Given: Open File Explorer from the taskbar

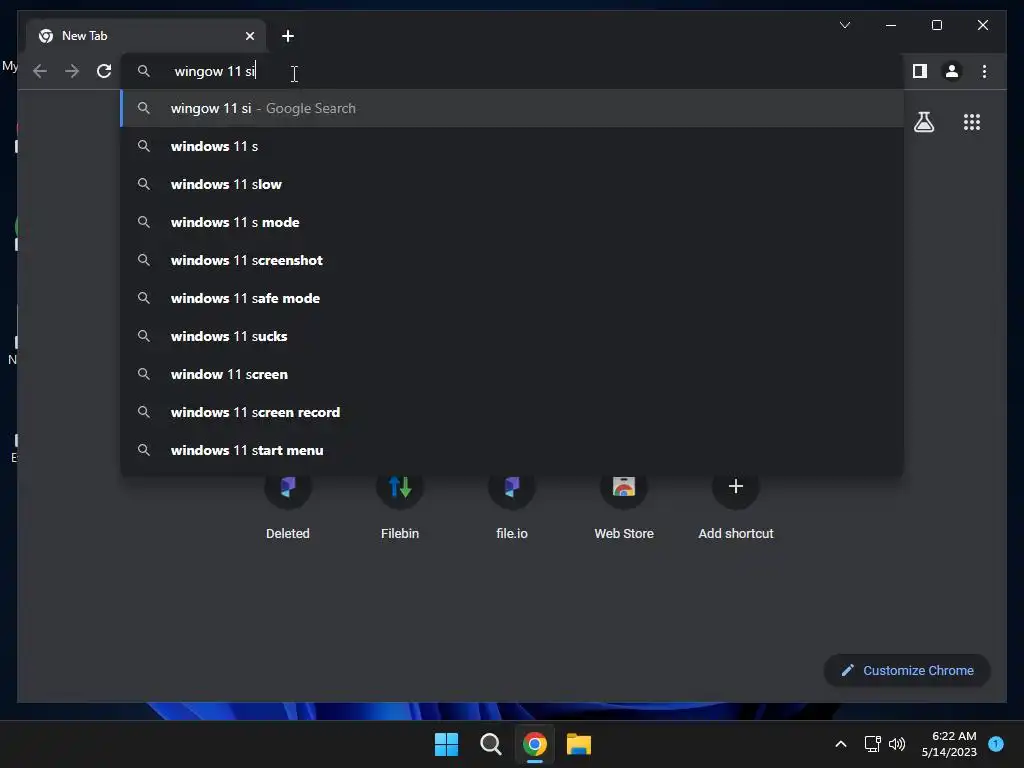Looking at the screenshot, I should (x=579, y=744).
